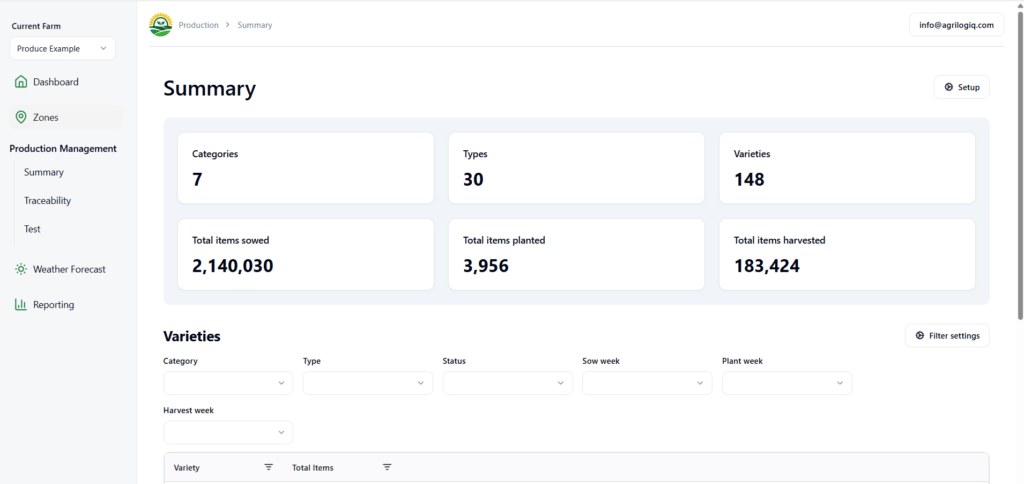1024x484 pixels.
Task: Open Traceability in the sidebar
Action: [48, 201]
